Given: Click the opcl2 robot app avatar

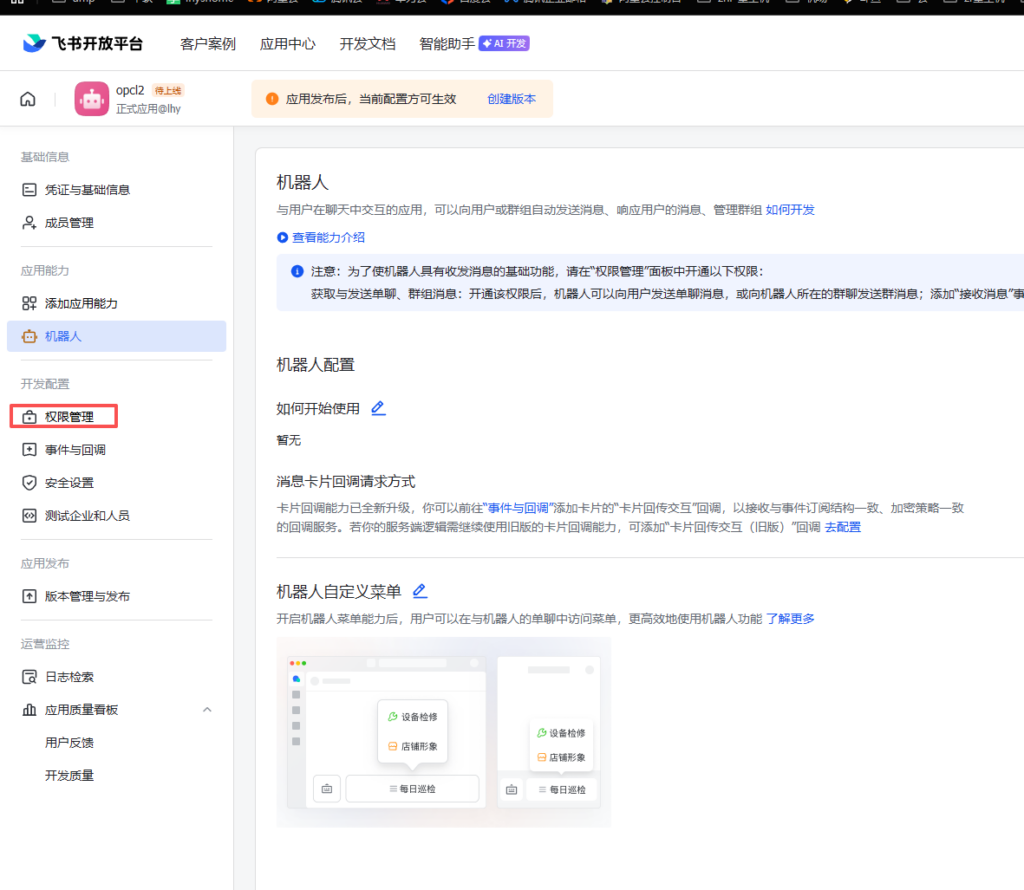Looking at the screenshot, I should [x=91, y=98].
